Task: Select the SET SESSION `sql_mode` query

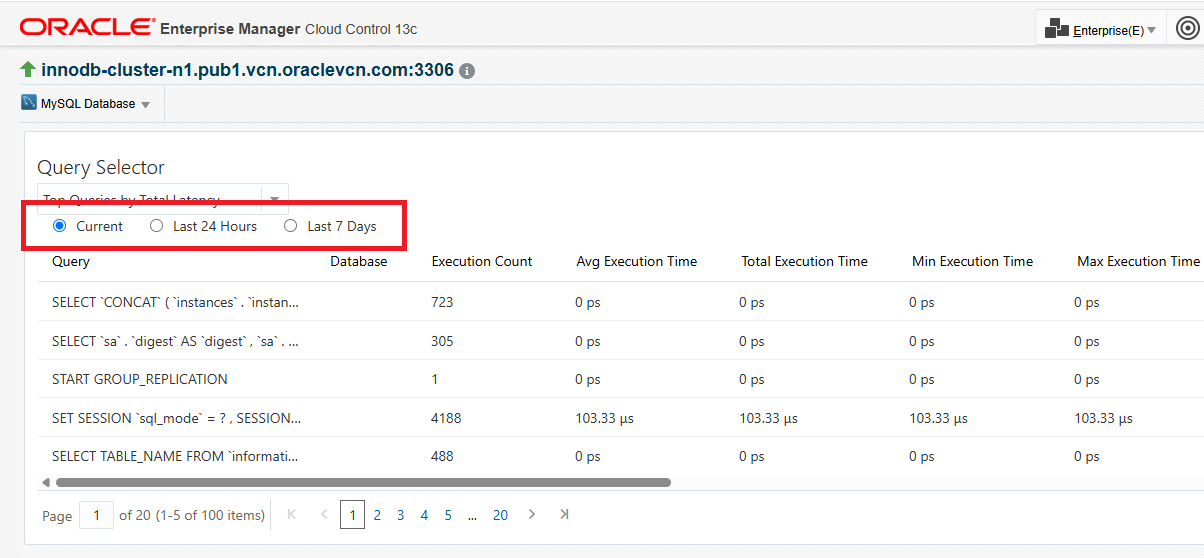Action: [x=176, y=418]
